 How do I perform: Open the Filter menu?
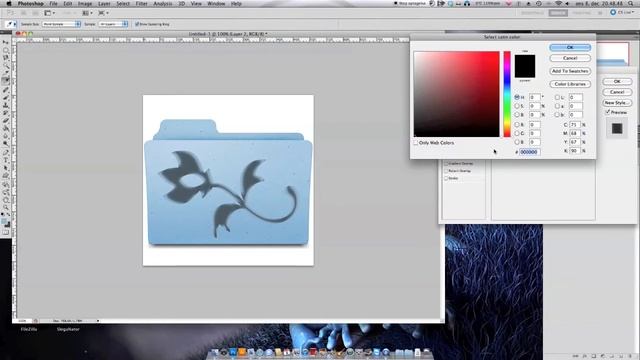141,4
